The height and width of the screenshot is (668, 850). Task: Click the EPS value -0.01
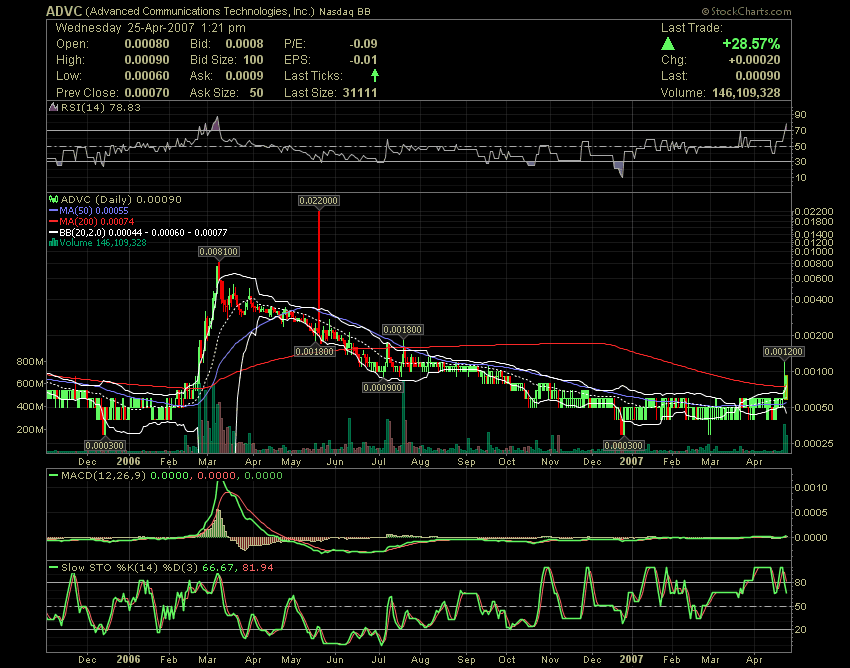363,60
